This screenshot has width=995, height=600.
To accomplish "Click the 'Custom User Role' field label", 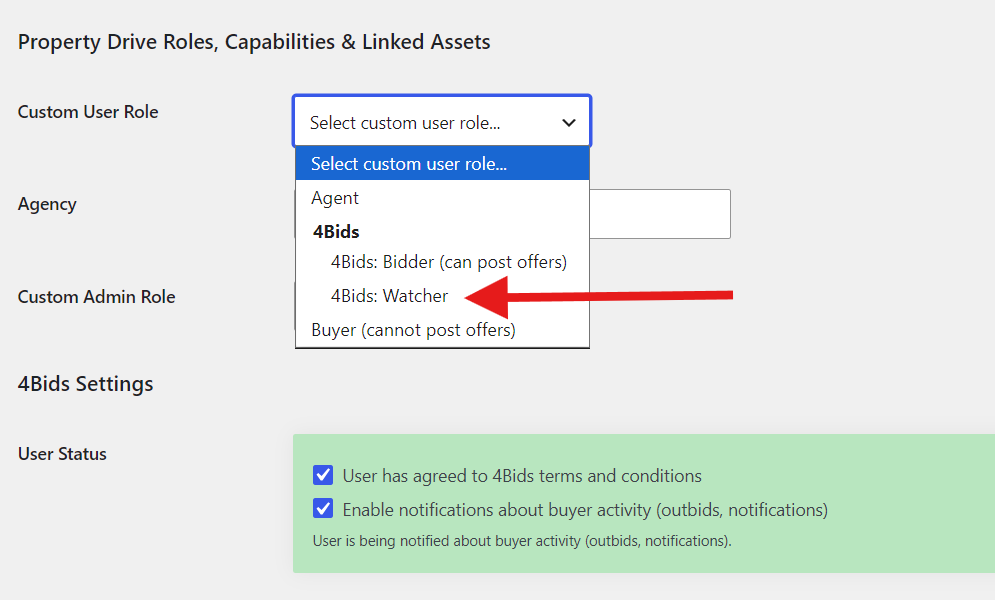I will [x=88, y=112].
